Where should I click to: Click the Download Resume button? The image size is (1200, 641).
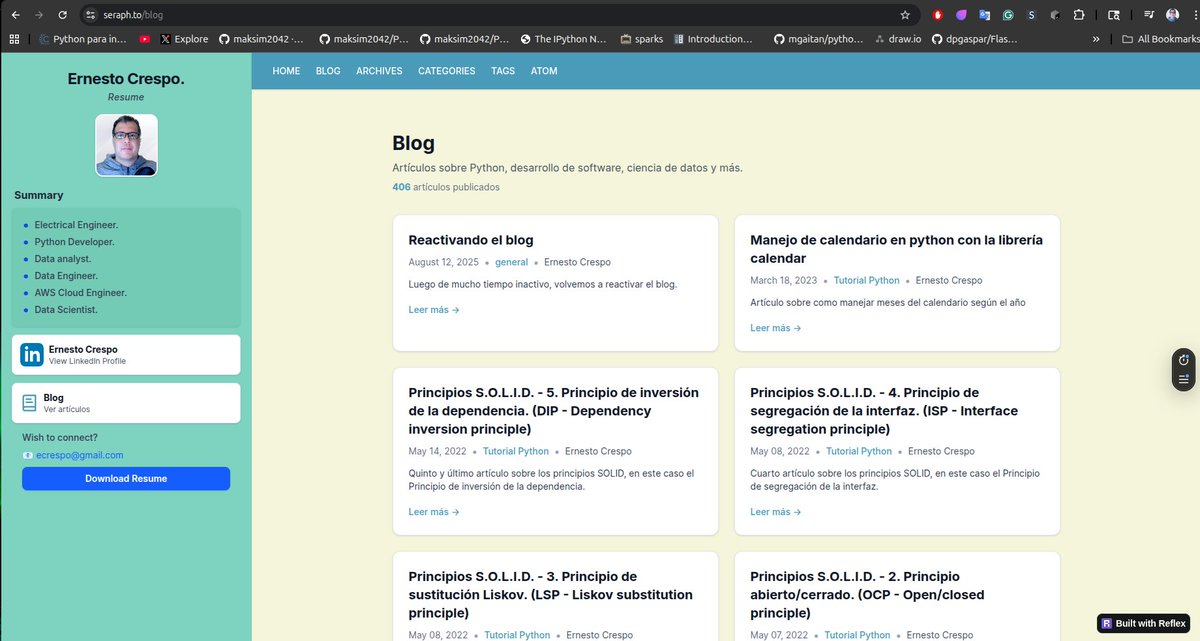click(x=126, y=478)
